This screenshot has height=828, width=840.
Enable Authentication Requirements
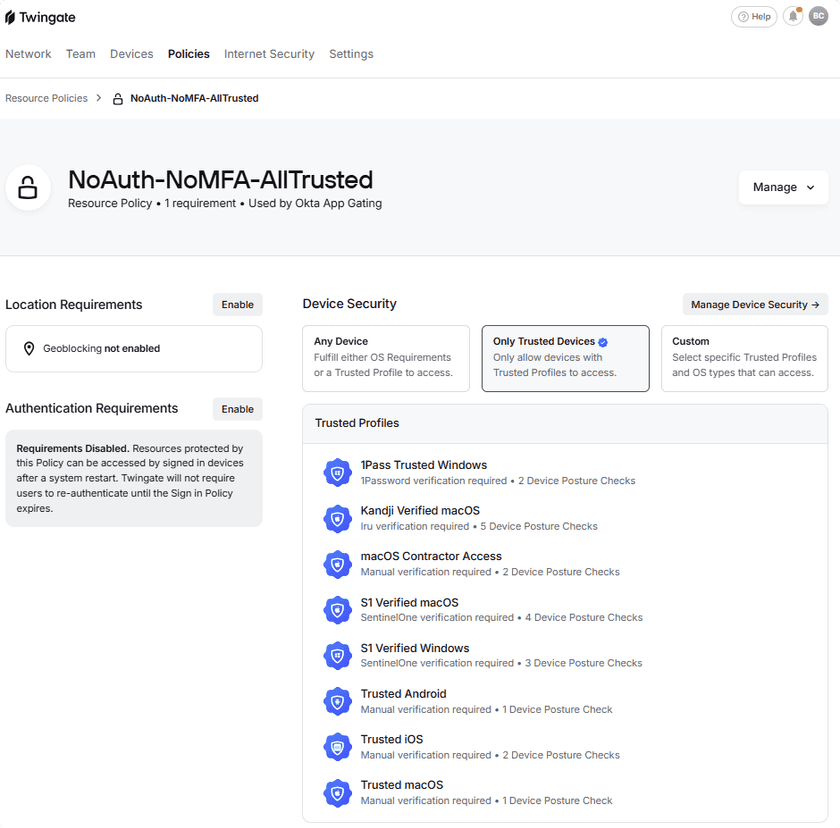click(237, 409)
